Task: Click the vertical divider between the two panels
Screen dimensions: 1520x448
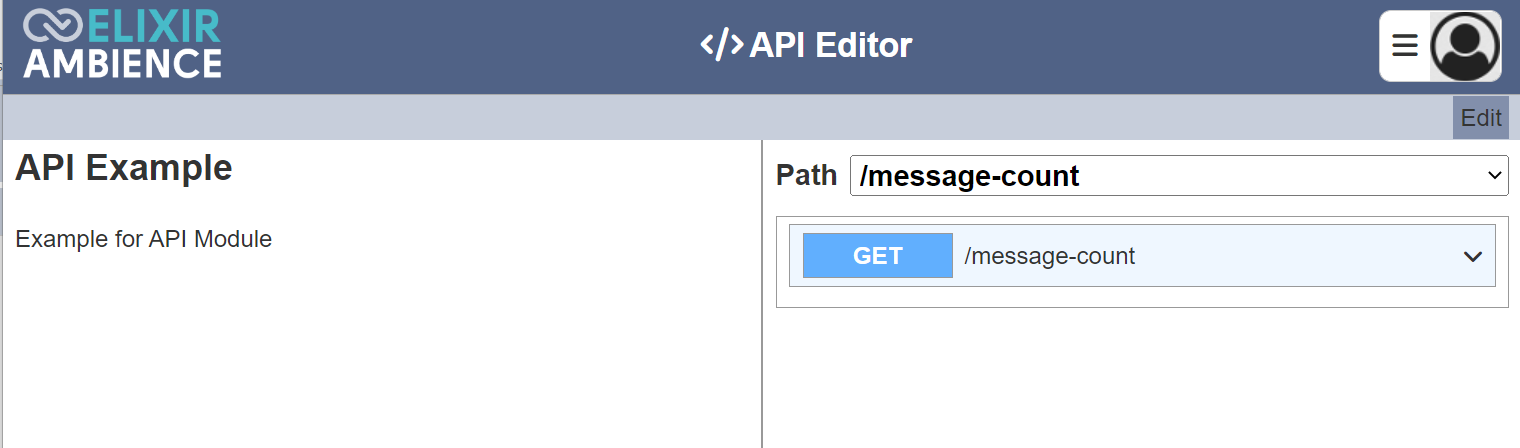Action: click(x=762, y=293)
